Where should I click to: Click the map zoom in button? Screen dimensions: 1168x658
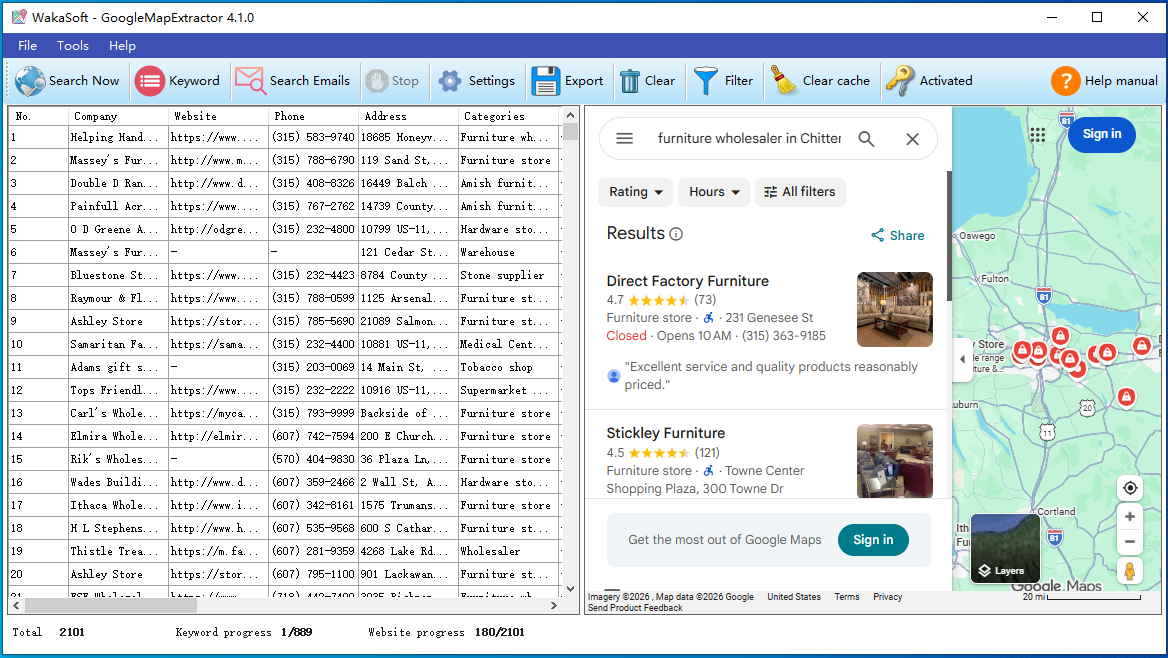click(x=1130, y=517)
